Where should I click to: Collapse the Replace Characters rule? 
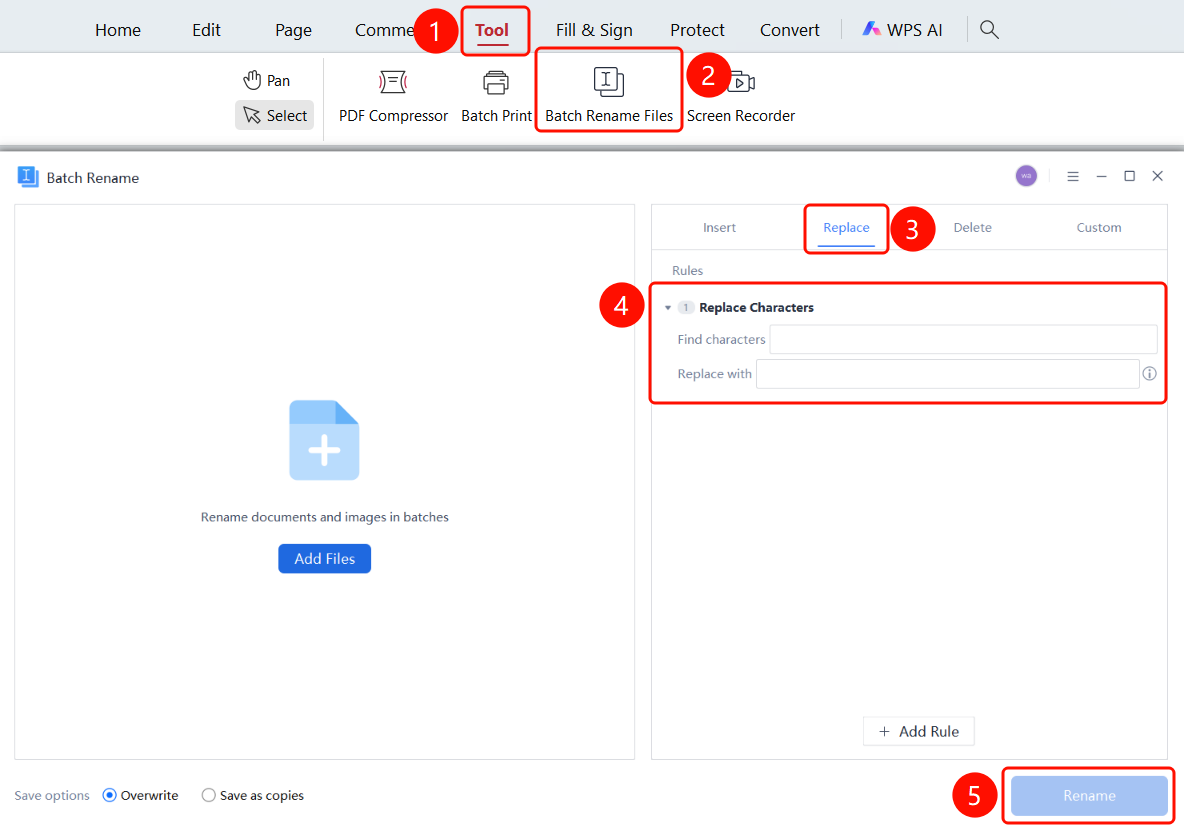coord(668,307)
